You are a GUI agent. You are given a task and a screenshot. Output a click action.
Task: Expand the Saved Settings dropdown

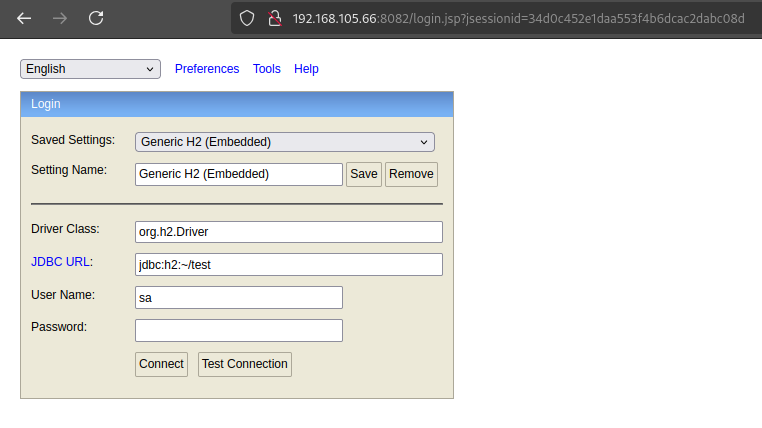[x=285, y=142]
